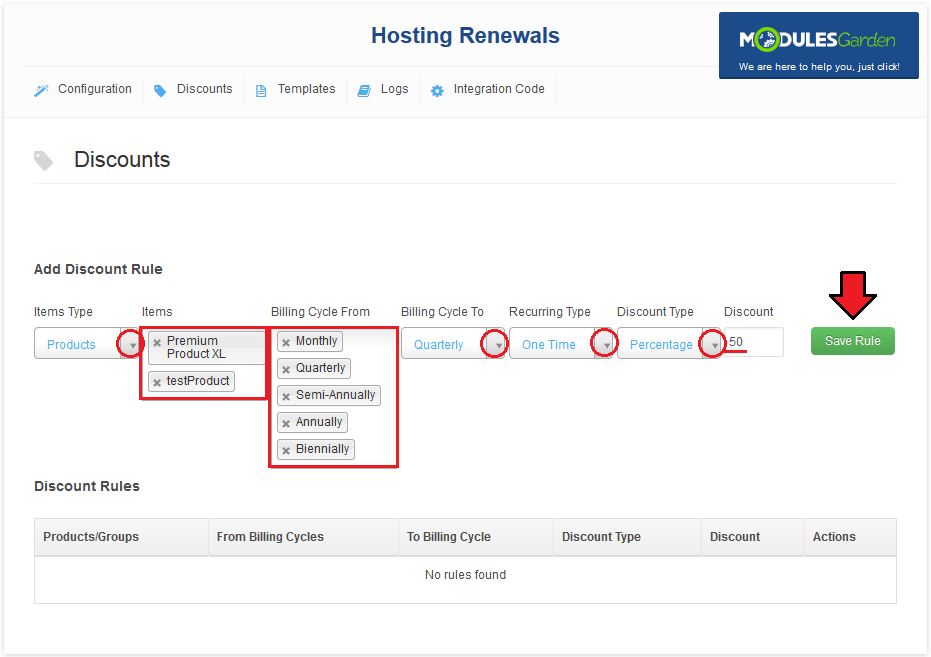The width and height of the screenshot is (931, 657).
Task: Remove Biennially billing cycle tag
Action: tap(286, 450)
